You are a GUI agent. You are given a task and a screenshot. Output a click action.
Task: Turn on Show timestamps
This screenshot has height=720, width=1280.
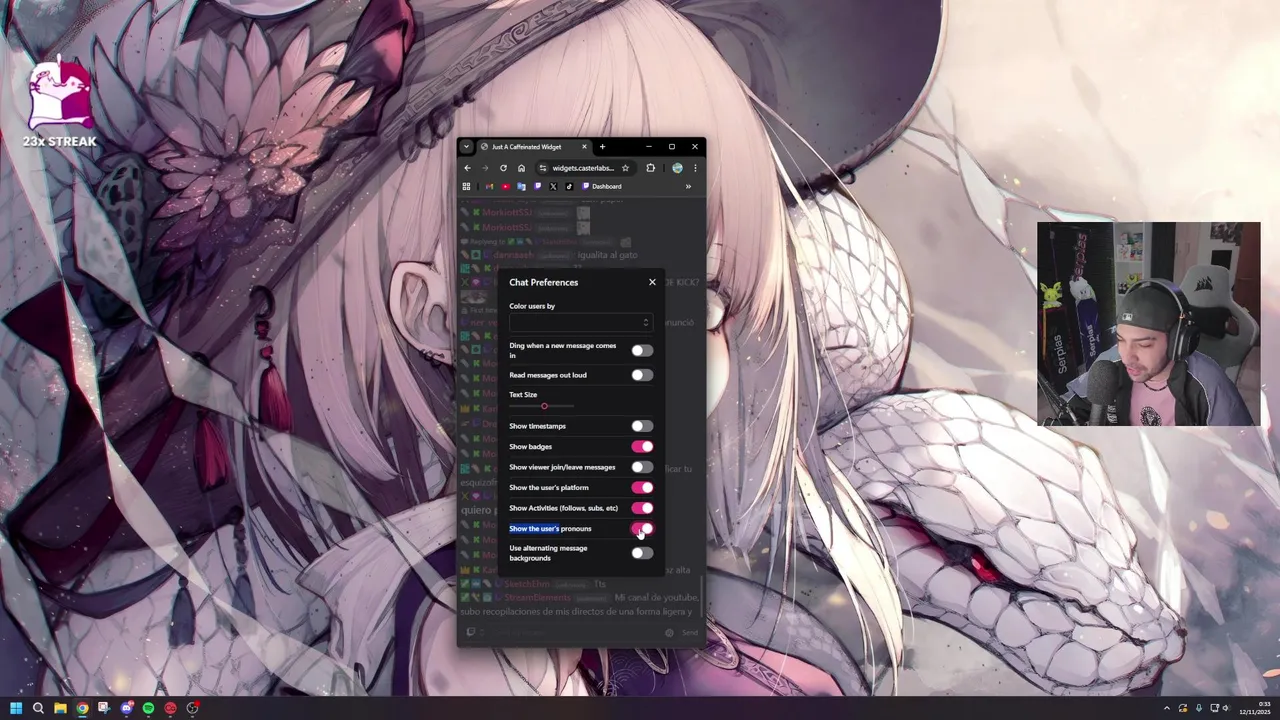[642, 426]
